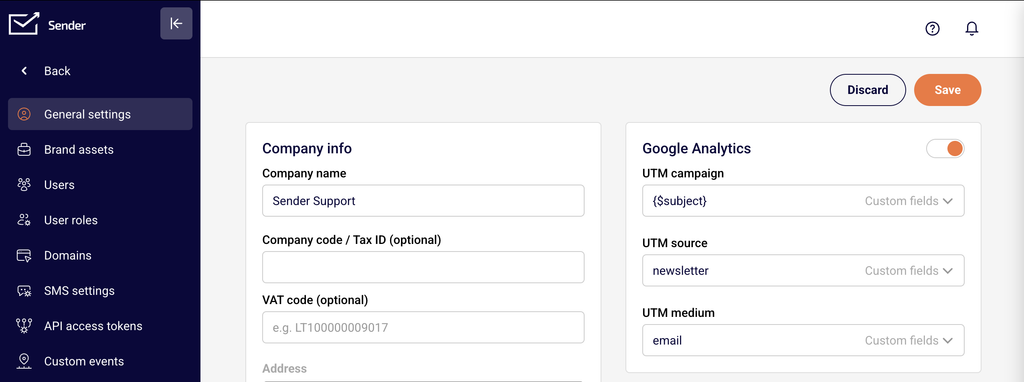Click the General settings user icon
The width and height of the screenshot is (1024, 382).
point(24,114)
